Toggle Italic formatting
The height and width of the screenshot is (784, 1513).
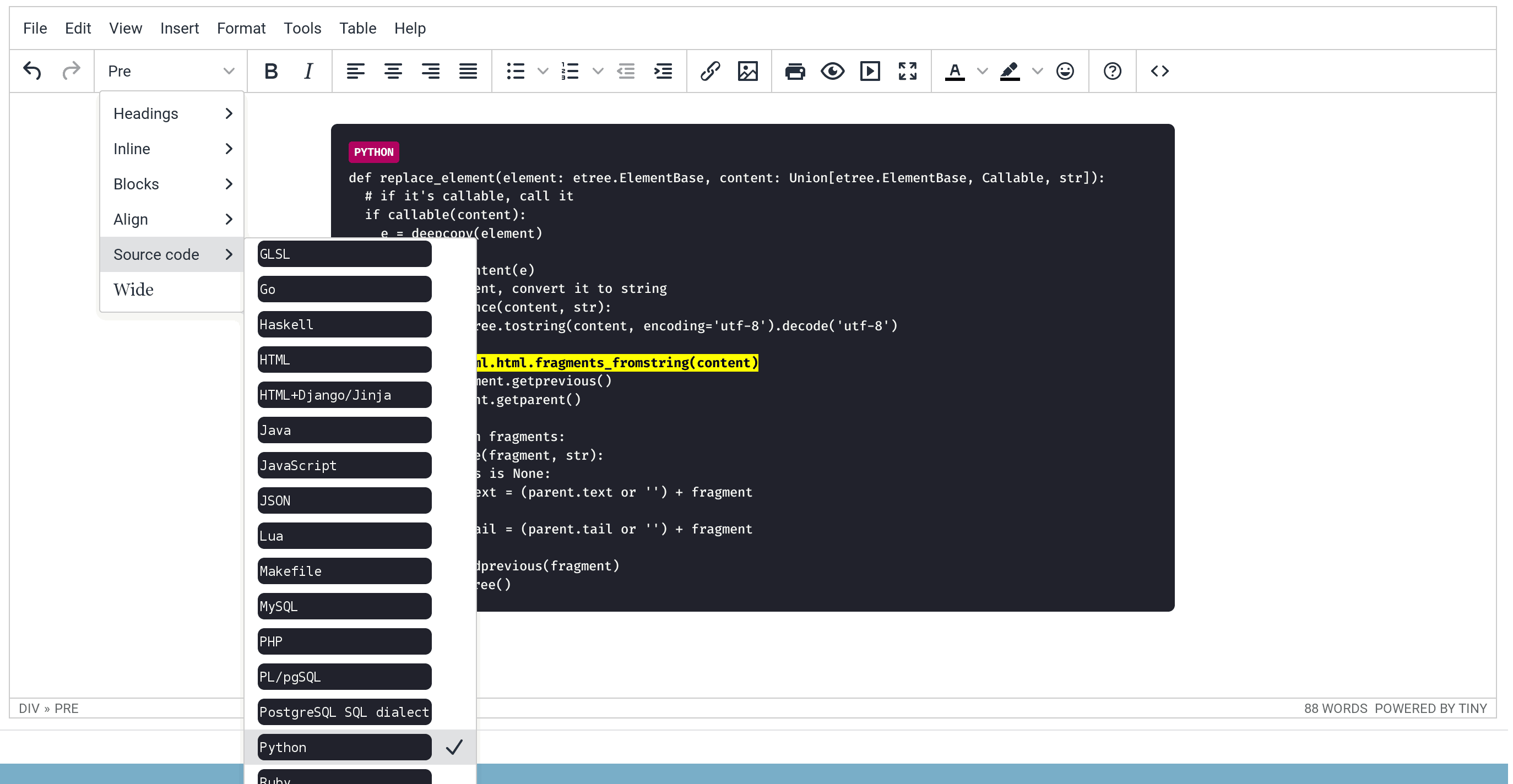[308, 71]
